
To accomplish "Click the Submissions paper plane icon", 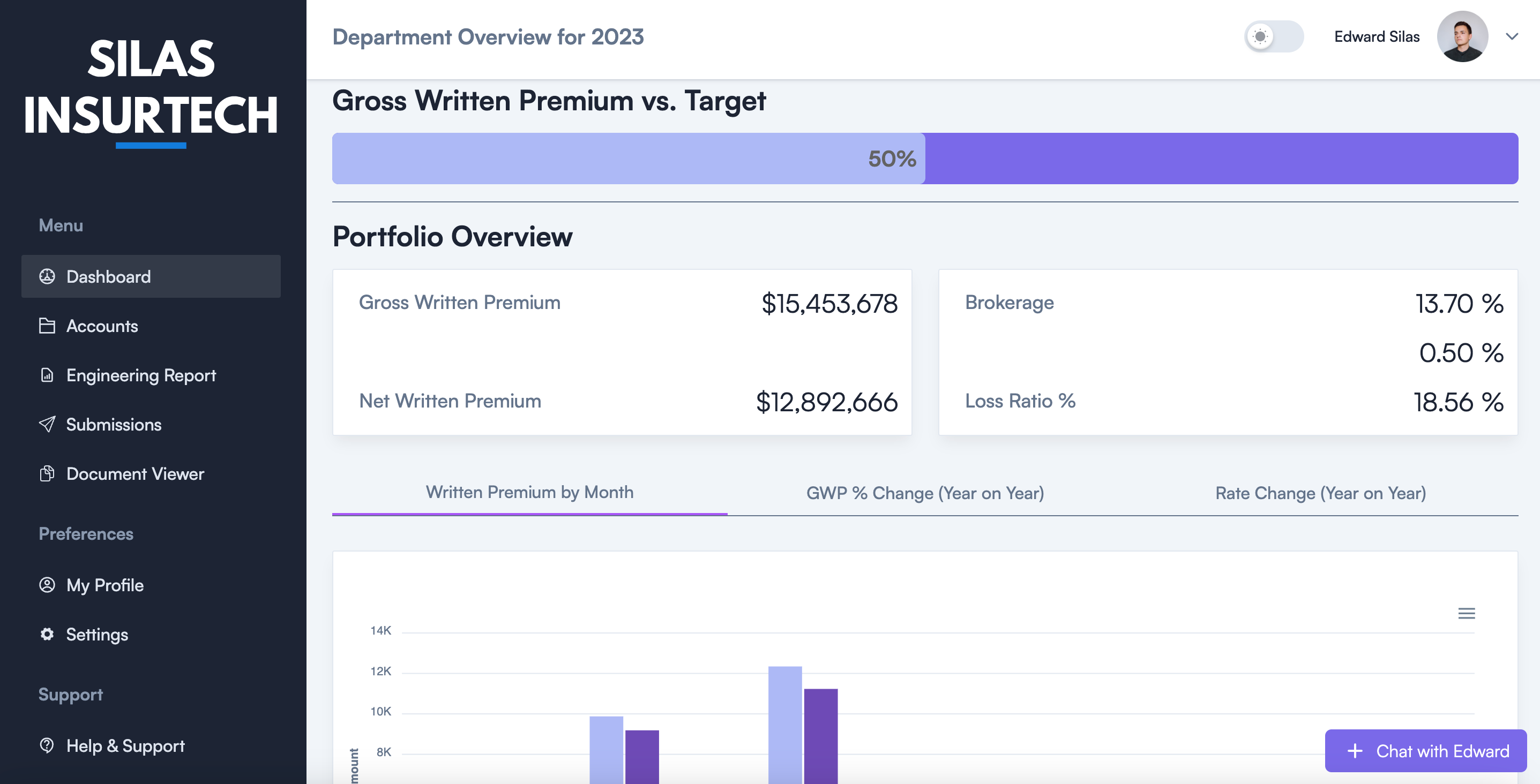I will tap(47, 424).
